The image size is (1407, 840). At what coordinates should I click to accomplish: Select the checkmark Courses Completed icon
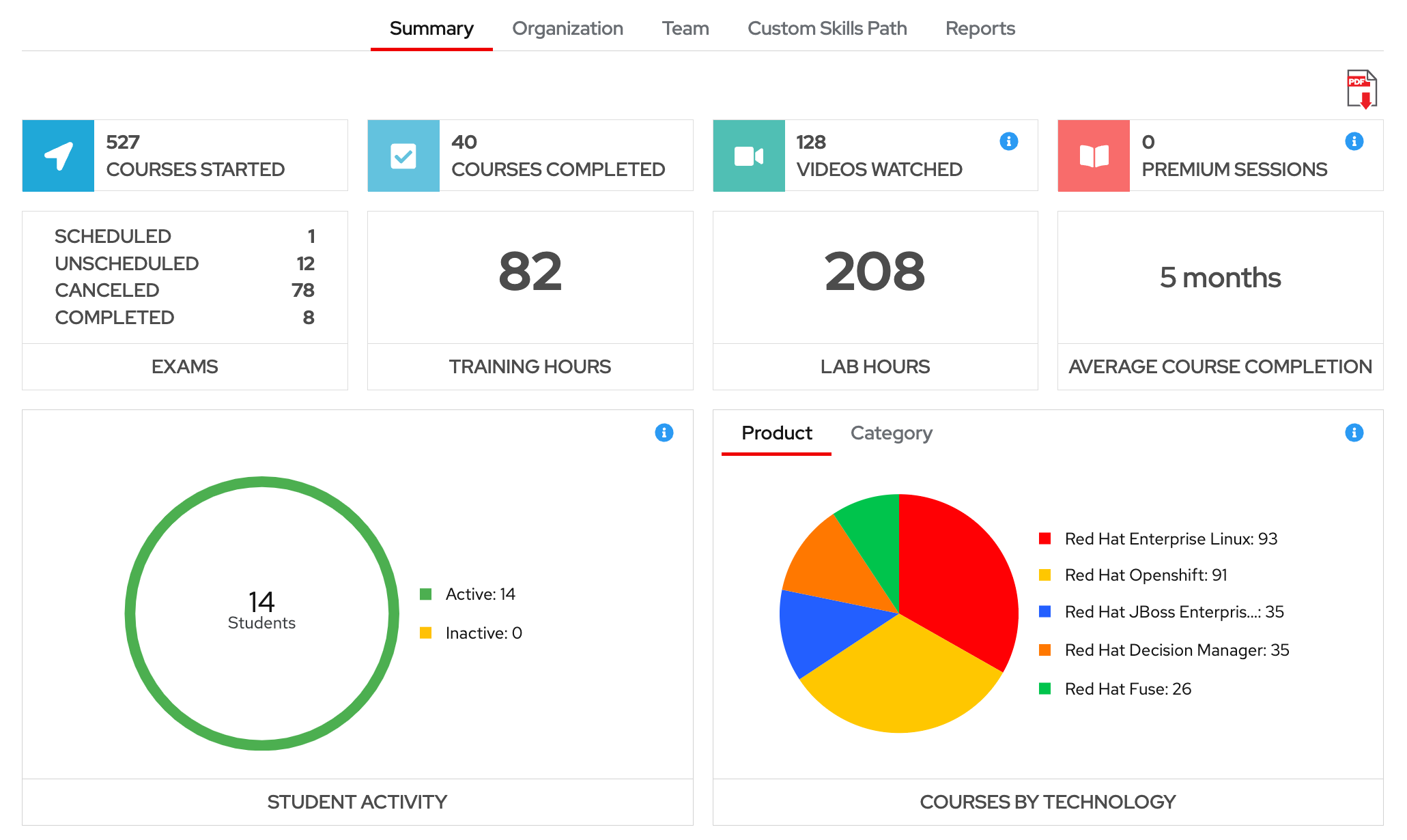[403, 156]
